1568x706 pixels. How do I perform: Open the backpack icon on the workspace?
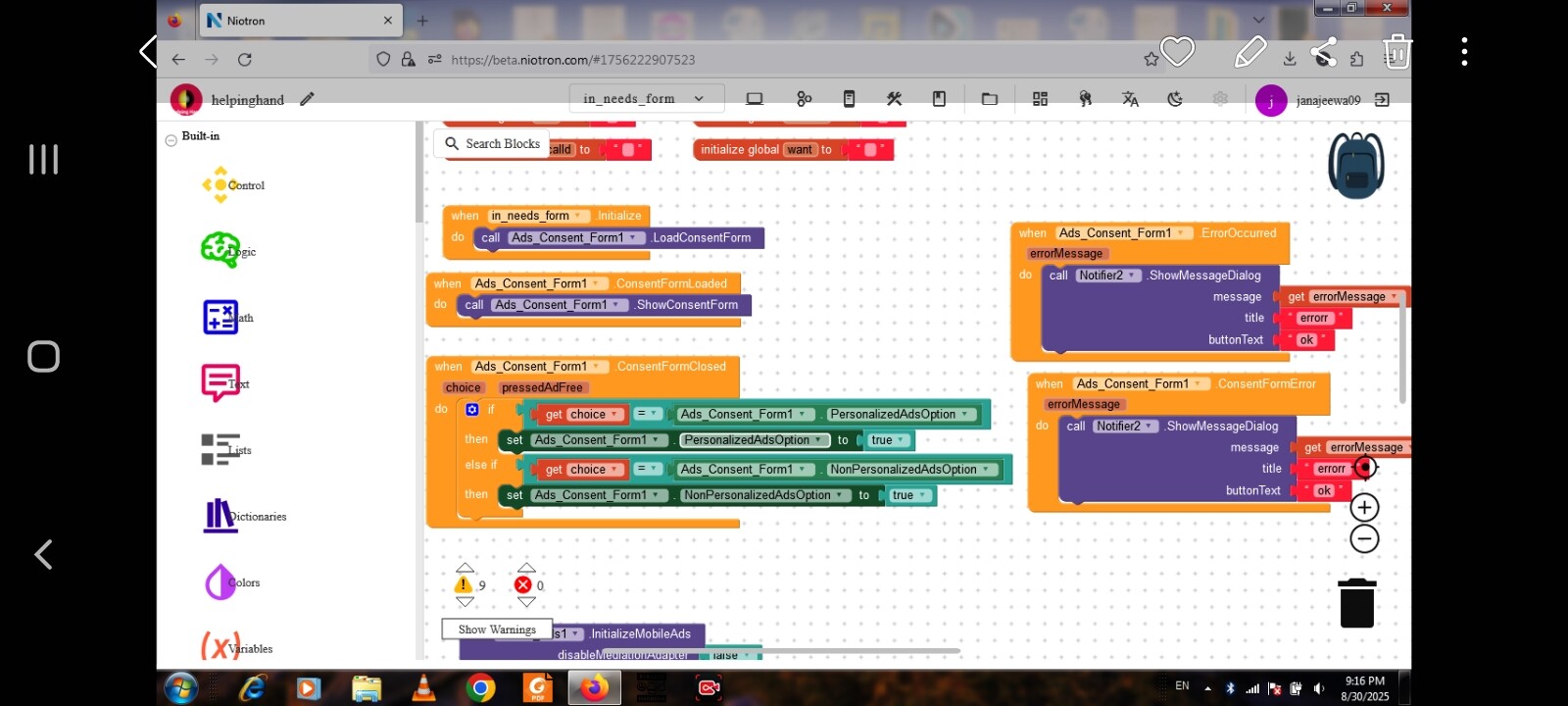(x=1355, y=166)
